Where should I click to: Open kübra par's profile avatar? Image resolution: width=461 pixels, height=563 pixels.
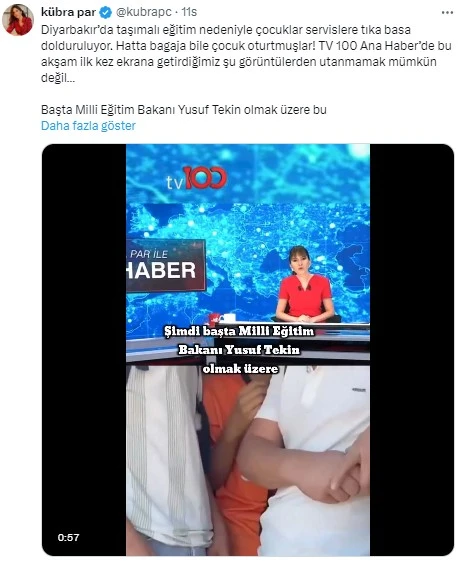point(18,20)
